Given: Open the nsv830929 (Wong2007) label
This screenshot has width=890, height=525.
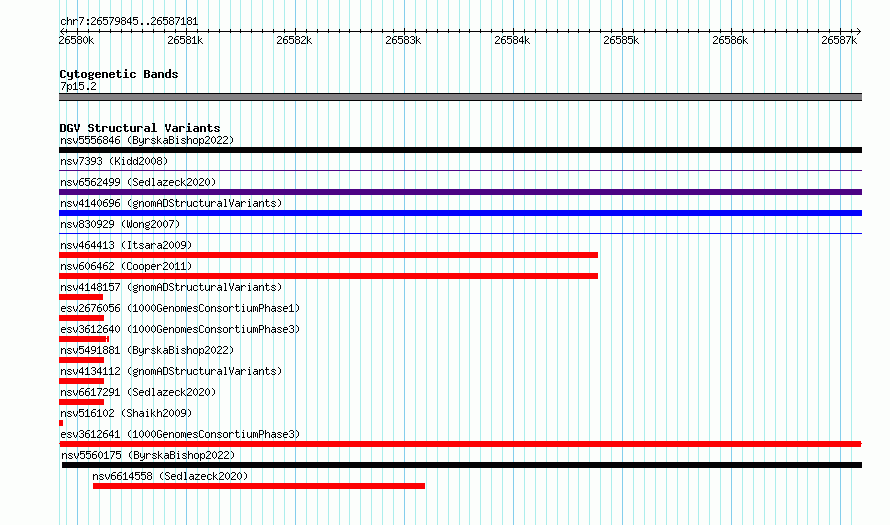Looking at the screenshot, I should click(120, 224).
